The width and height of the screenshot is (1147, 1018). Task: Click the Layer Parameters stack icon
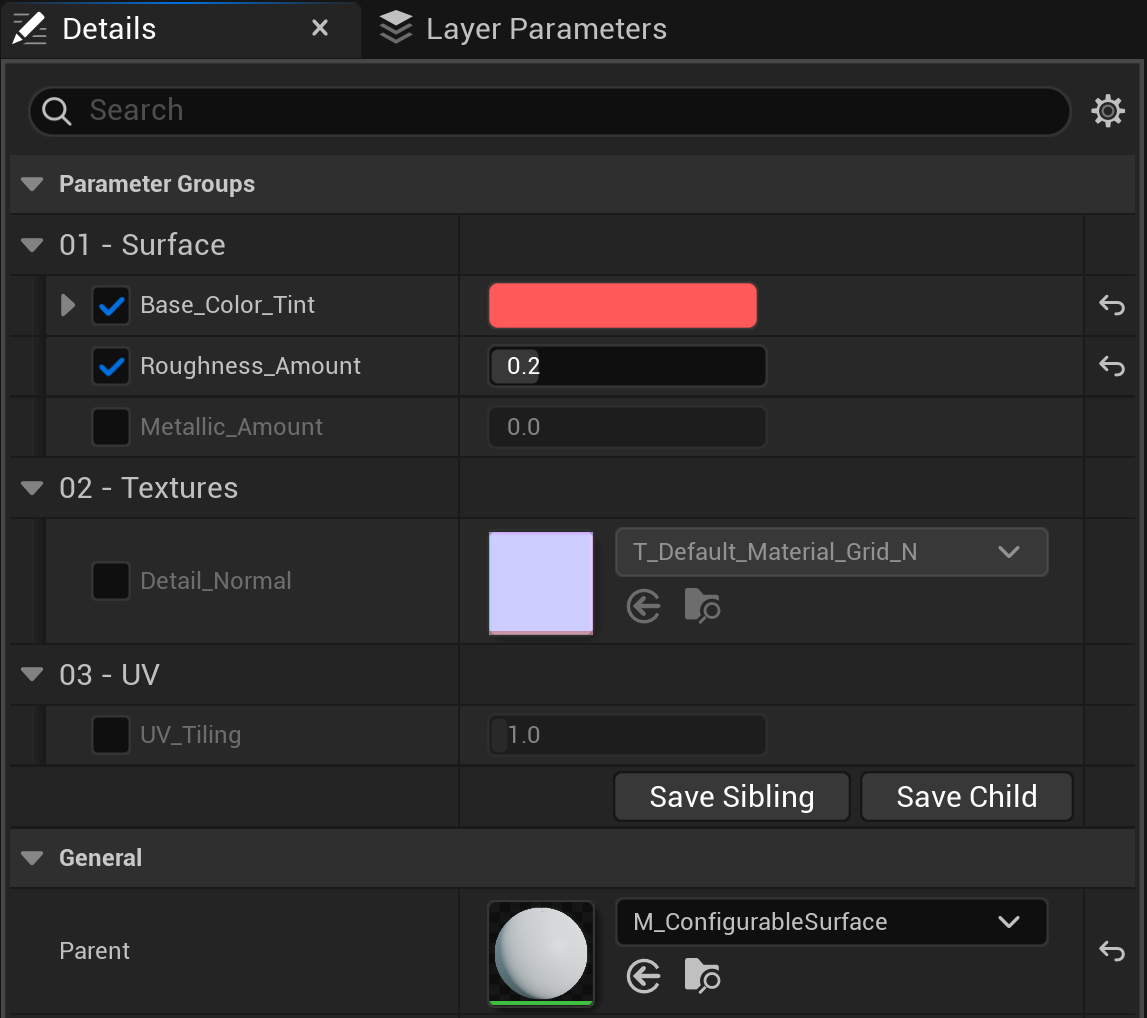click(x=396, y=28)
